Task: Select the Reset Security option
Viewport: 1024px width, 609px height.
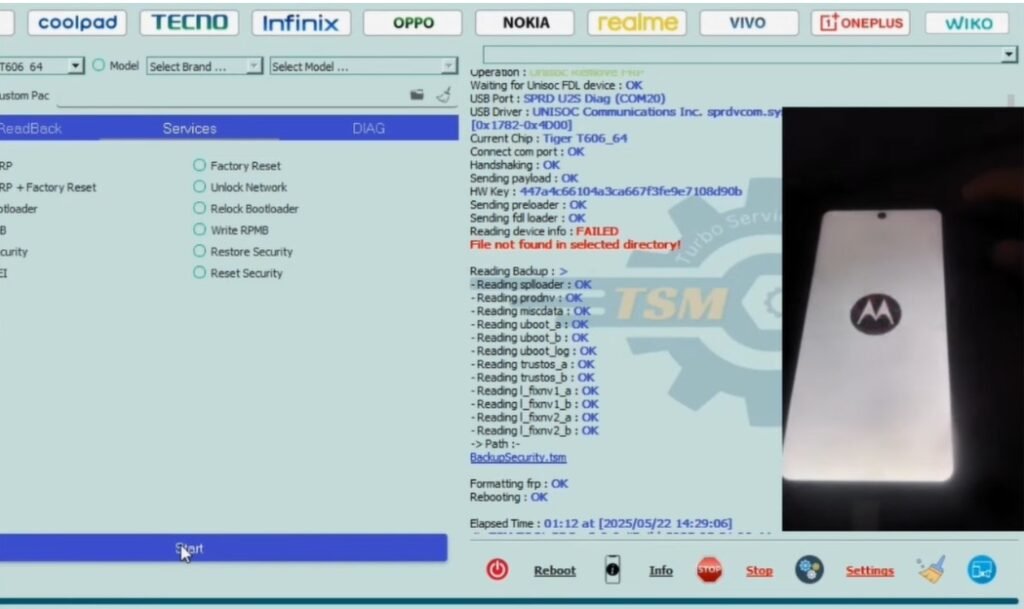Action: 199,273
